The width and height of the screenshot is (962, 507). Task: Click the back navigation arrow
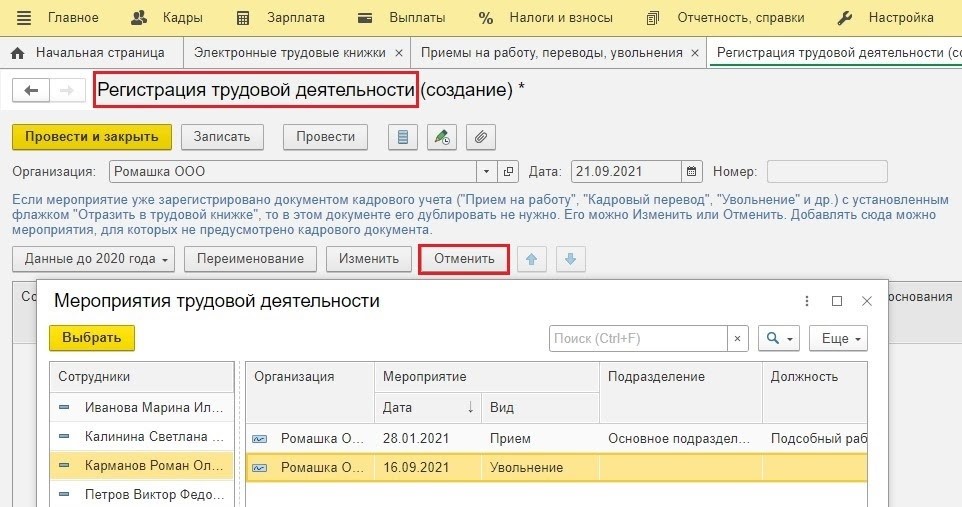pos(31,91)
